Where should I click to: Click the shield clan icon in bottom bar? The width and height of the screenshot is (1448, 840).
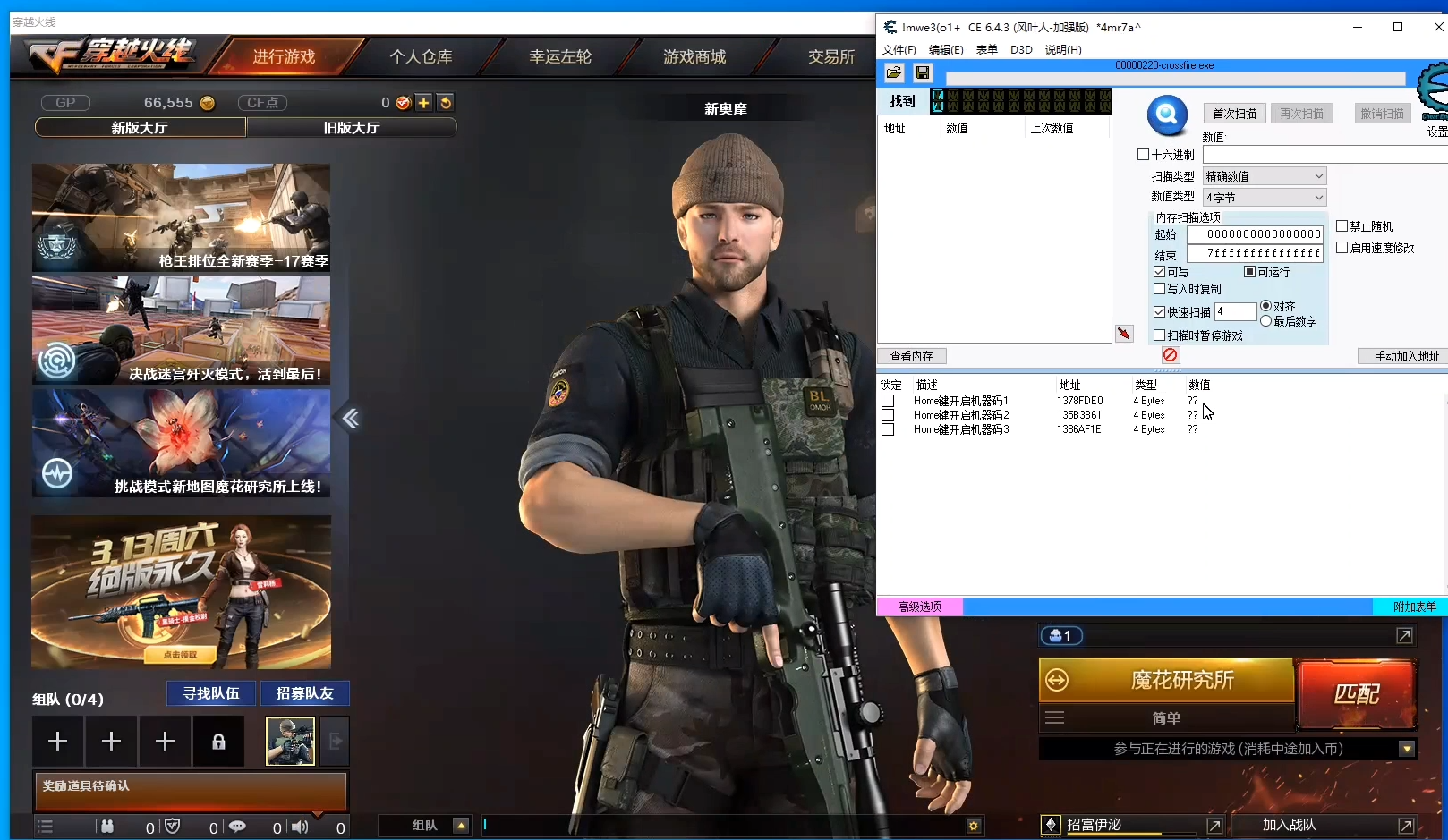click(173, 827)
